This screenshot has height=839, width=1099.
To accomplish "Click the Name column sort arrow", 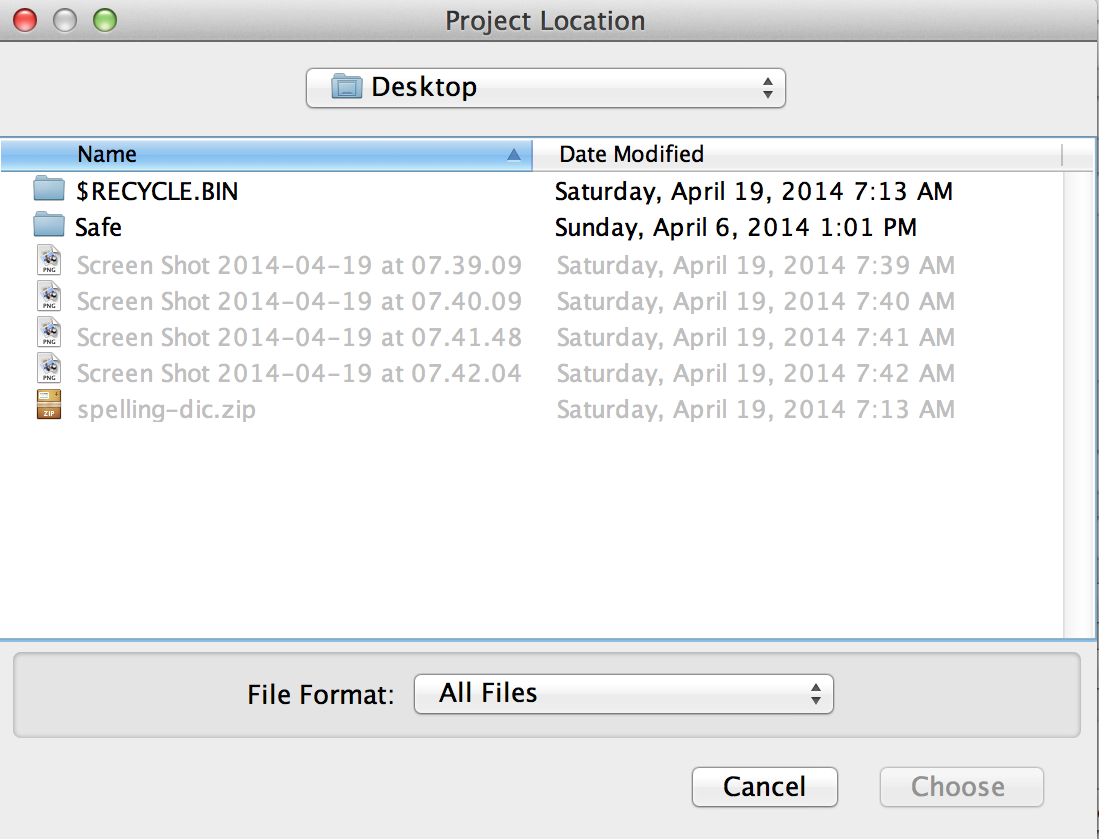I will tap(514, 154).
